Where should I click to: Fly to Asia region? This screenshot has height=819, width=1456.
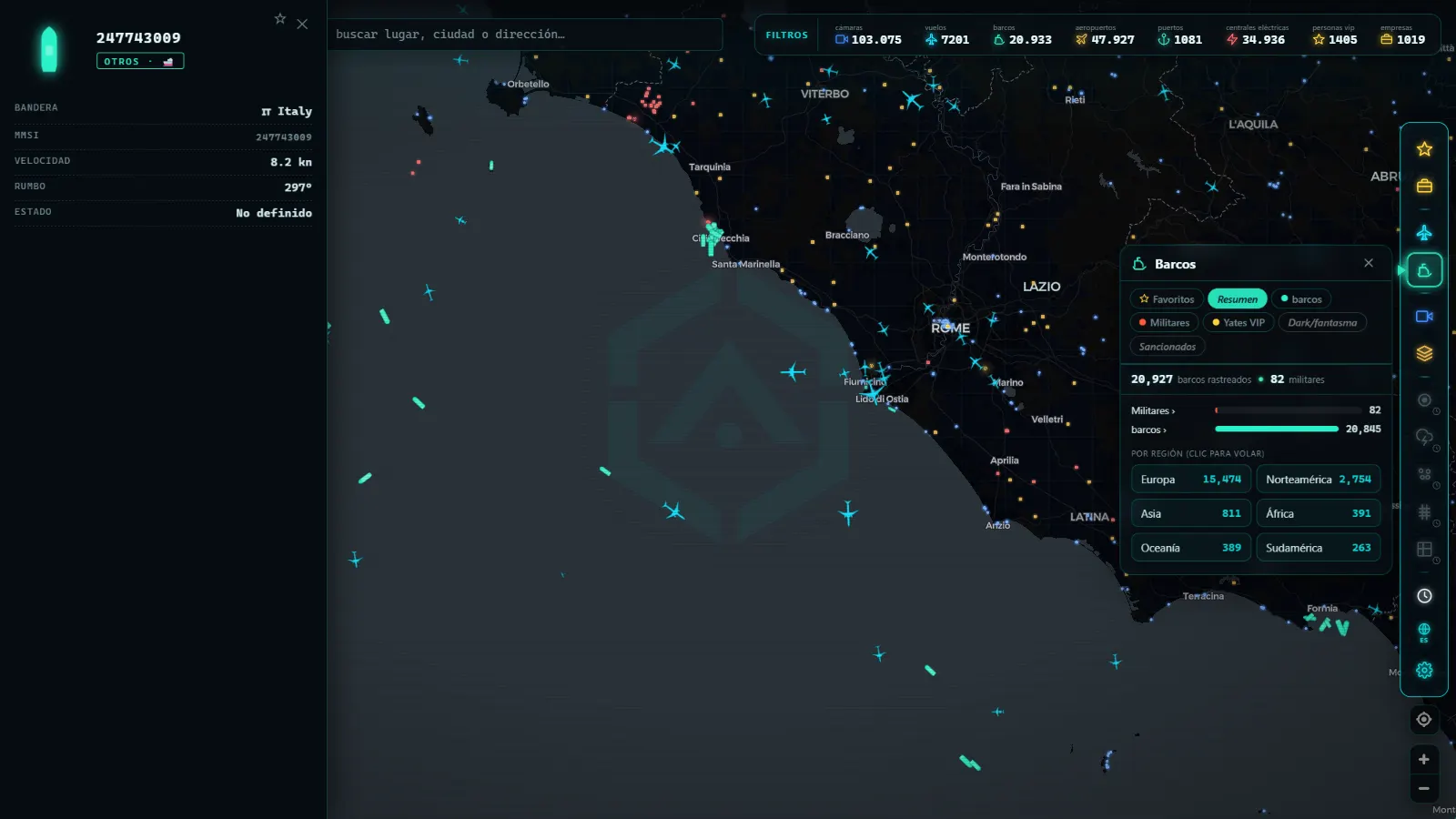[1190, 513]
